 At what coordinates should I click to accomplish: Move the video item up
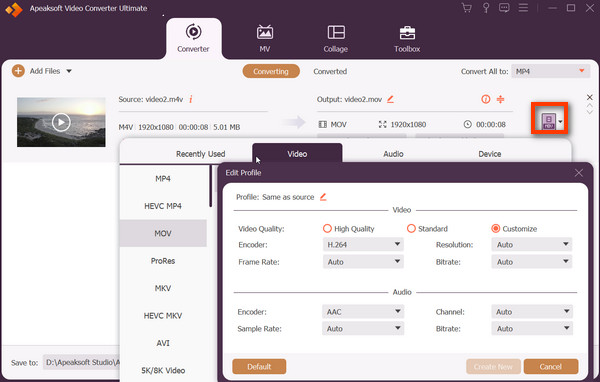pos(590,105)
